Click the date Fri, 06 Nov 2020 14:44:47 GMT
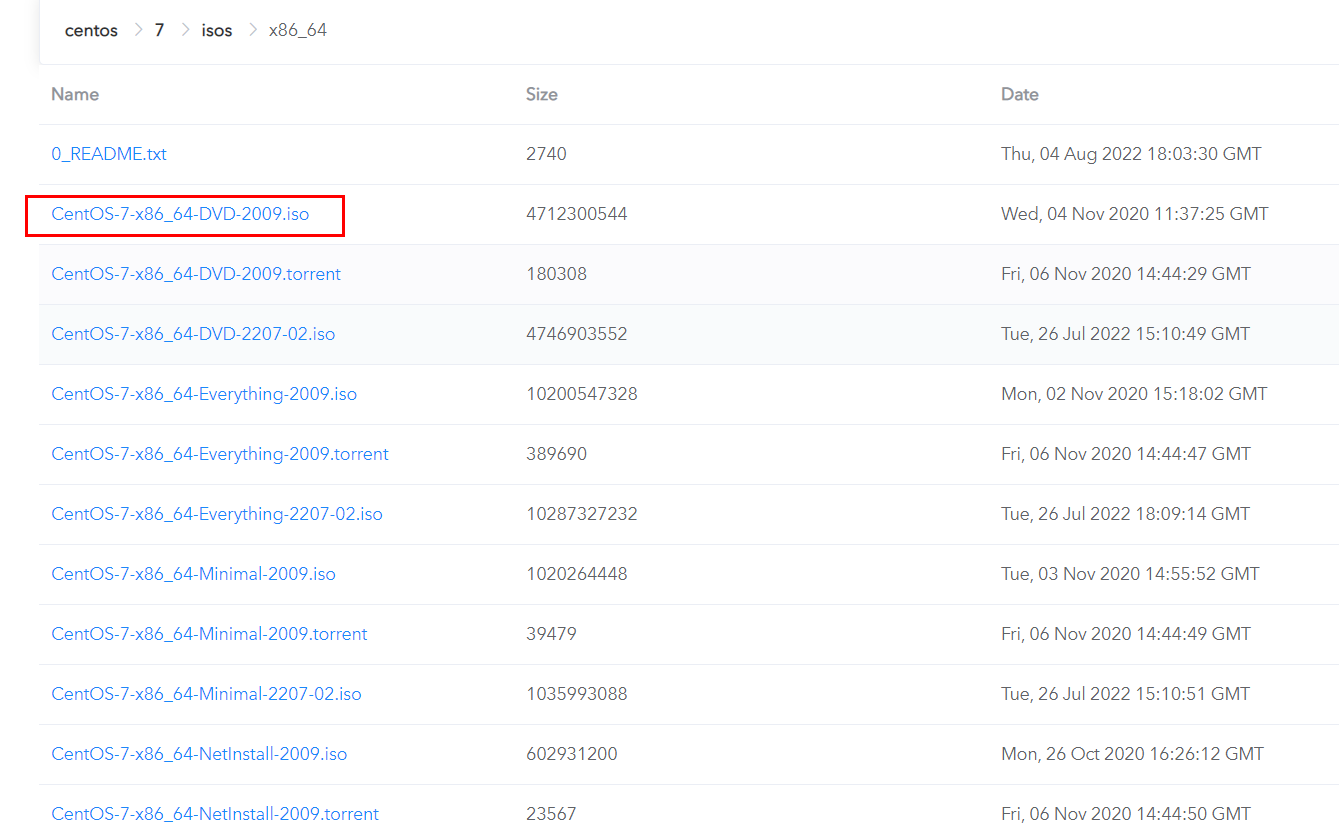Image resolution: width=1339 pixels, height=835 pixels. 1126,454
